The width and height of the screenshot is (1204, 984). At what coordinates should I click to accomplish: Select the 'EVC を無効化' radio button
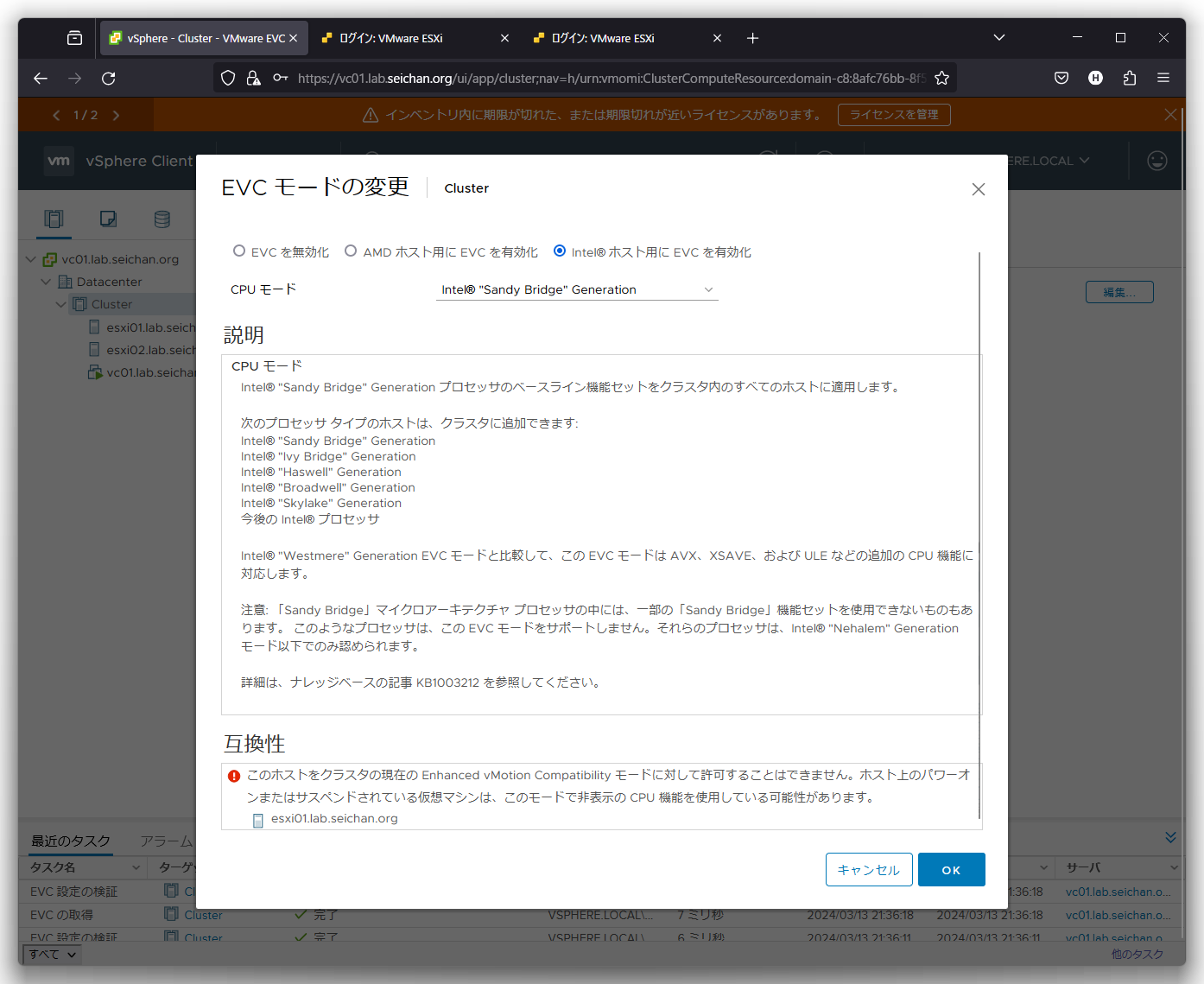pos(239,251)
